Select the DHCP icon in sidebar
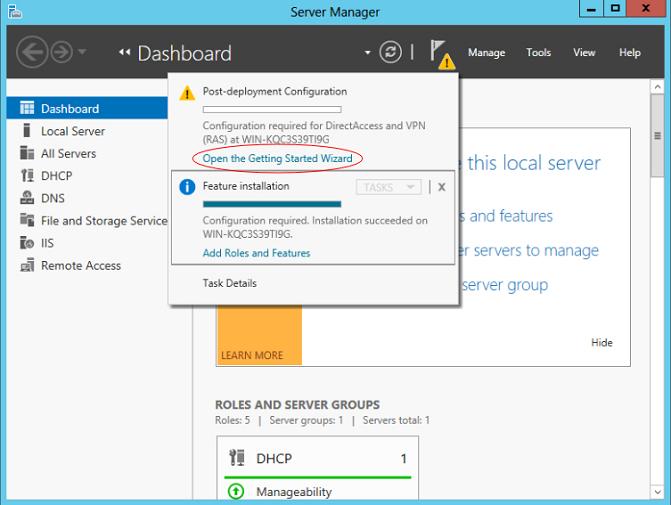This screenshot has height=505, width=671. coord(27,176)
